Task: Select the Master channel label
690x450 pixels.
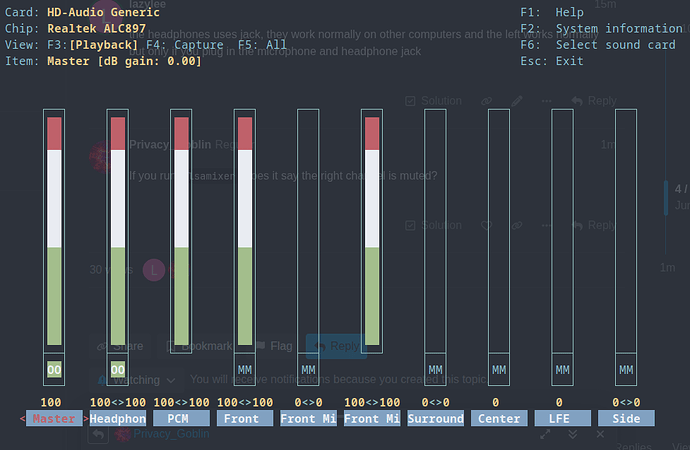Action: pyautogui.click(x=54, y=418)
